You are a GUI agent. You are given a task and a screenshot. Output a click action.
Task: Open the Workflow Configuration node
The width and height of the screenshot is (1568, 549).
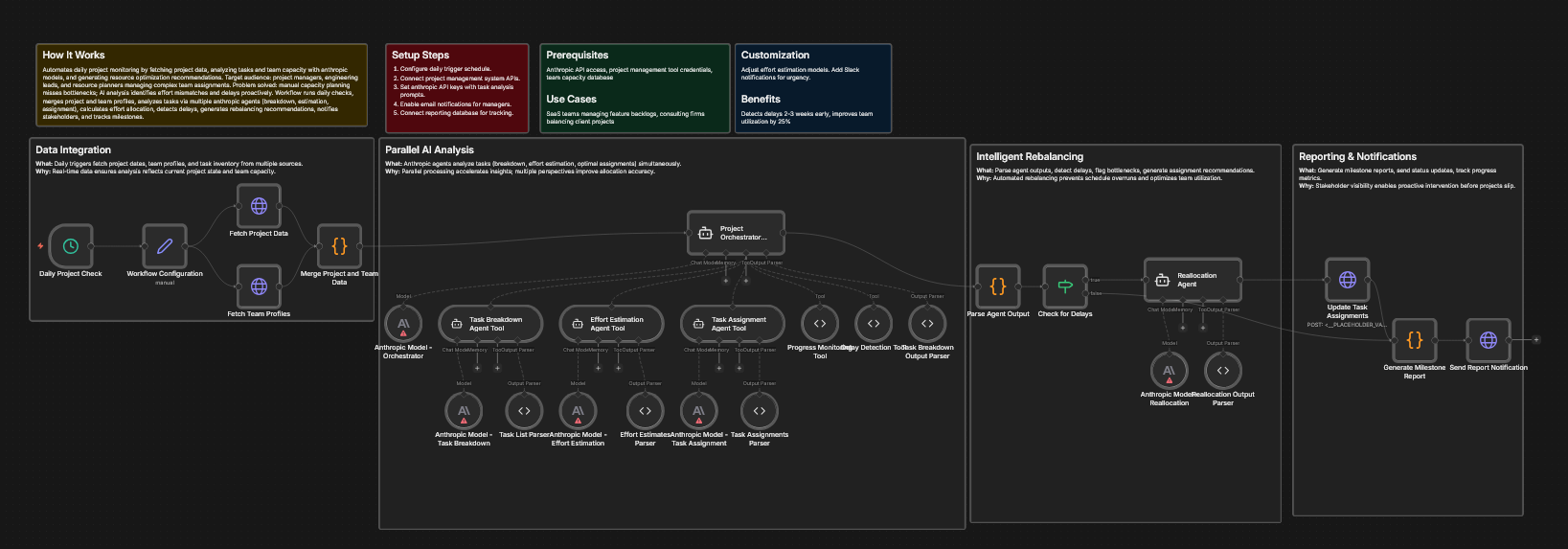click(x=165, y=246)
